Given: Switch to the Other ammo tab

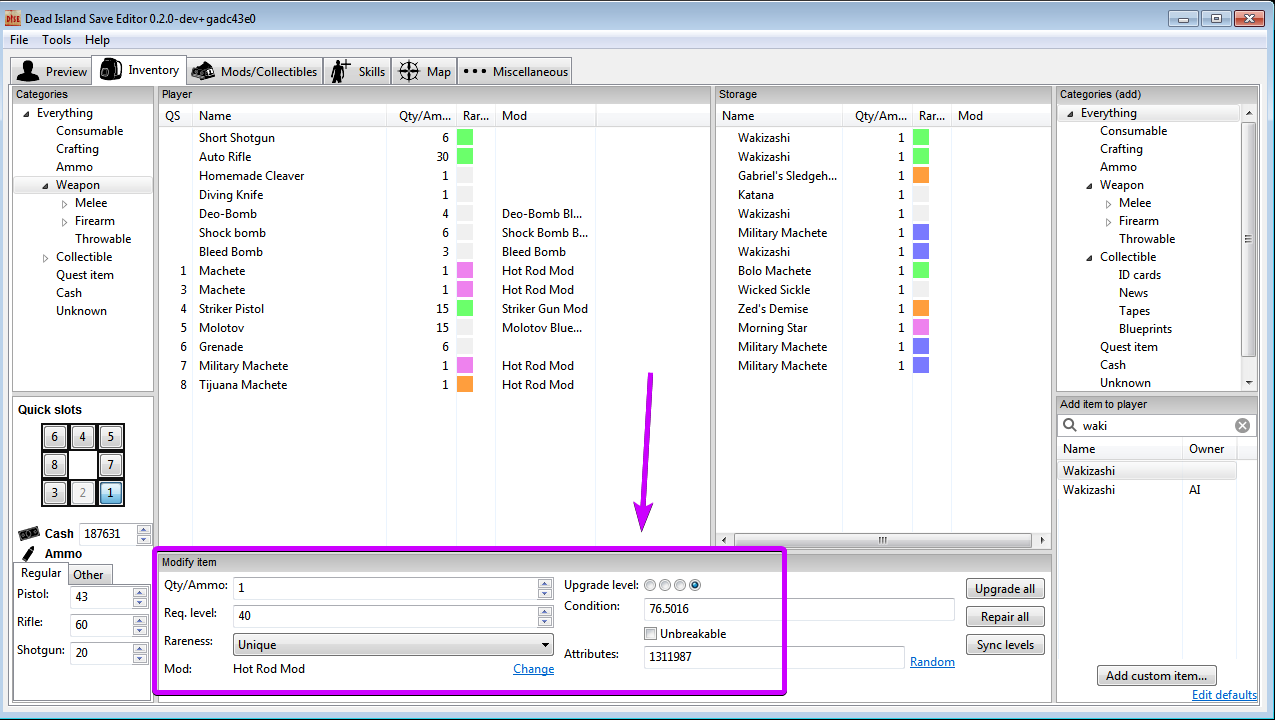Looking at the screenshot, I should coord(88,574).
